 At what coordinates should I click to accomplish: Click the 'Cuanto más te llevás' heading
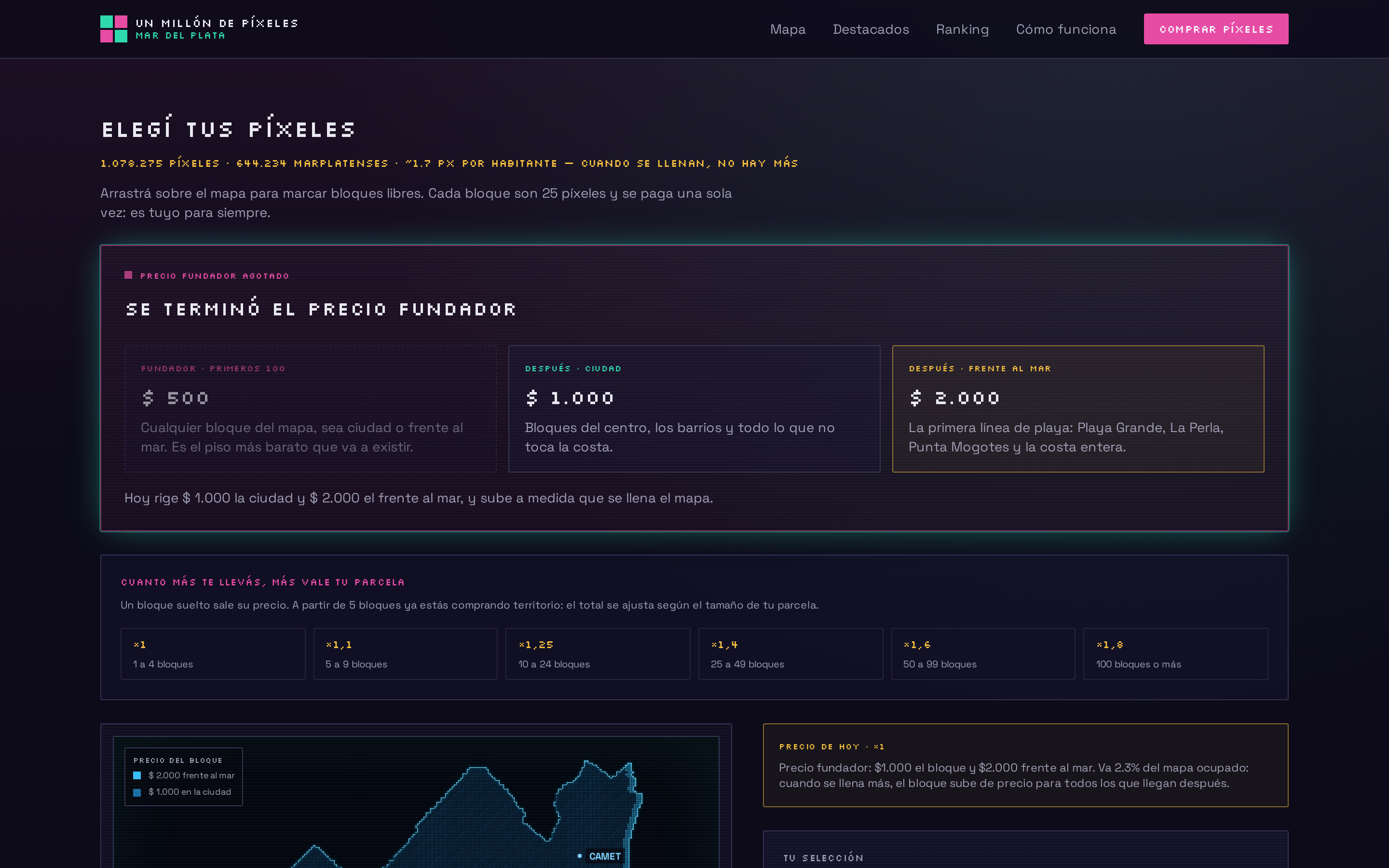click(262, 582)
